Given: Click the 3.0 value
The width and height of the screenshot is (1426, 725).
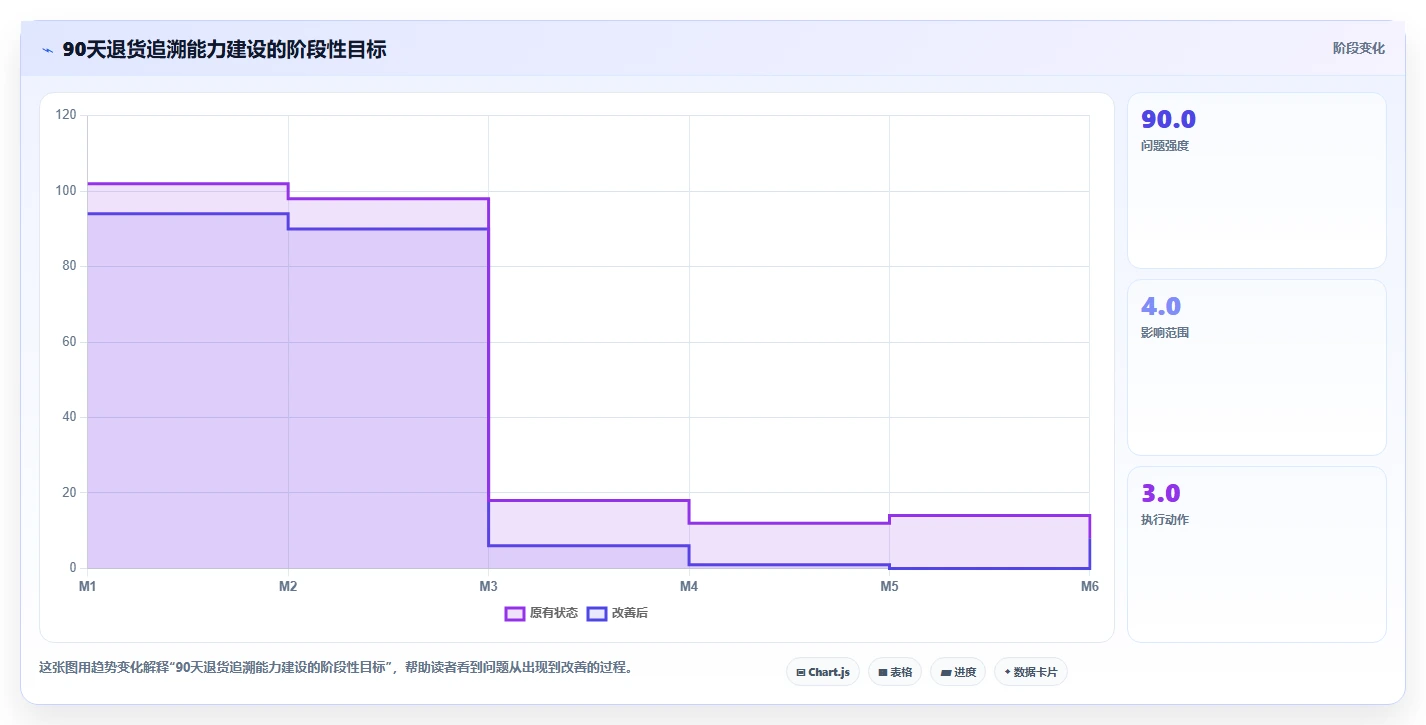Looking at the screenshot, I should 1161,493.
